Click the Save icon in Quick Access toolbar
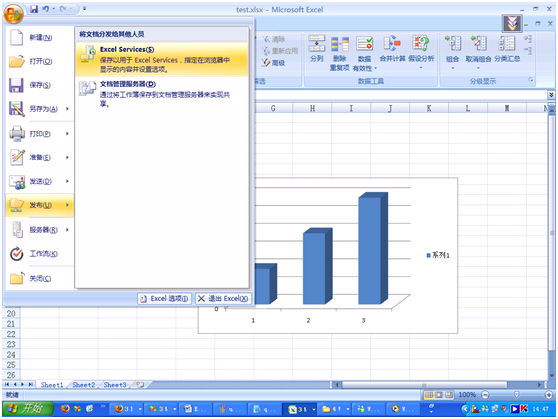Screen dimensions: 558x419 [x=33, y=9]
